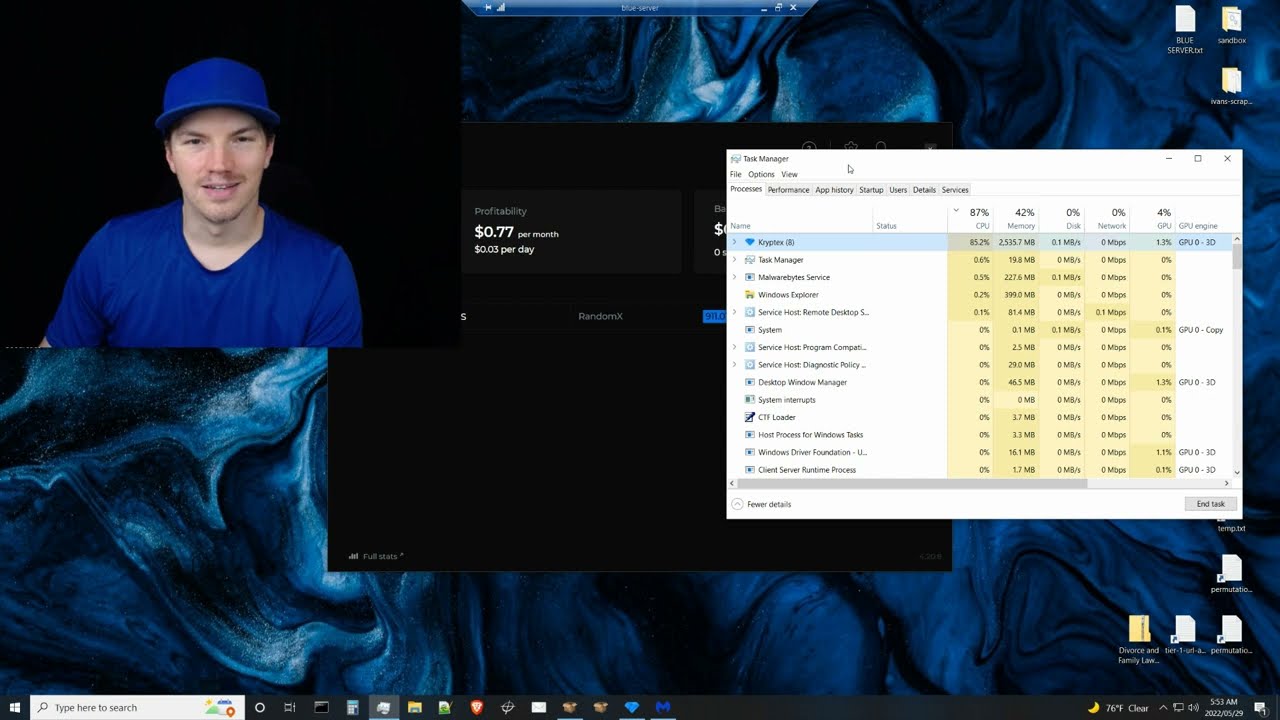Select the Divorce and Family Law desktop folder
Screen dimensions: 1280x720
(x=1139, y=640)
